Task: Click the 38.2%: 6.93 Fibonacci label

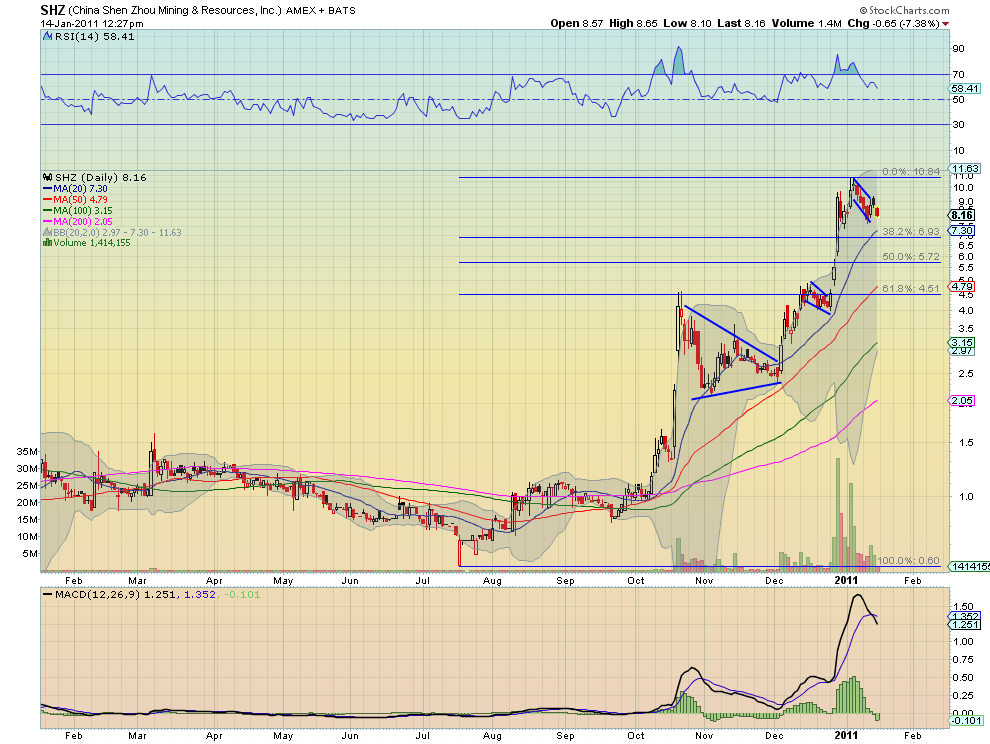Action: pos(911,232)
